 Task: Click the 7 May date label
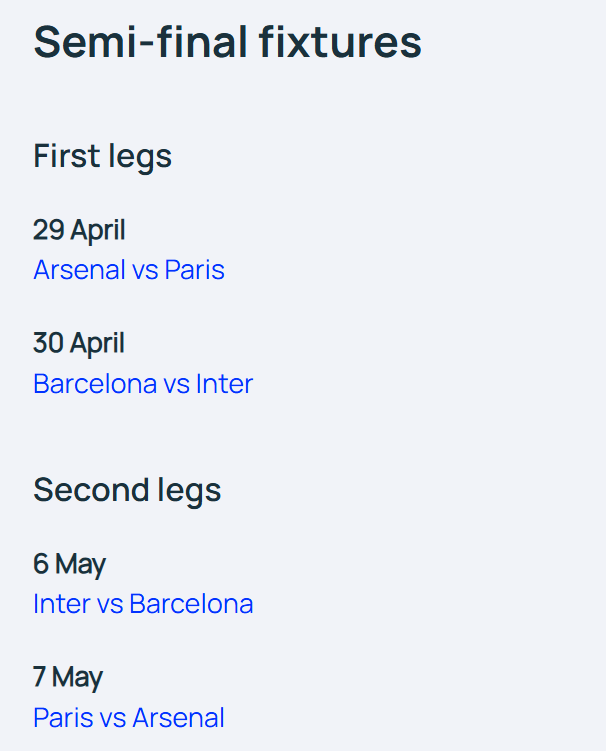(x=68, y=678)
